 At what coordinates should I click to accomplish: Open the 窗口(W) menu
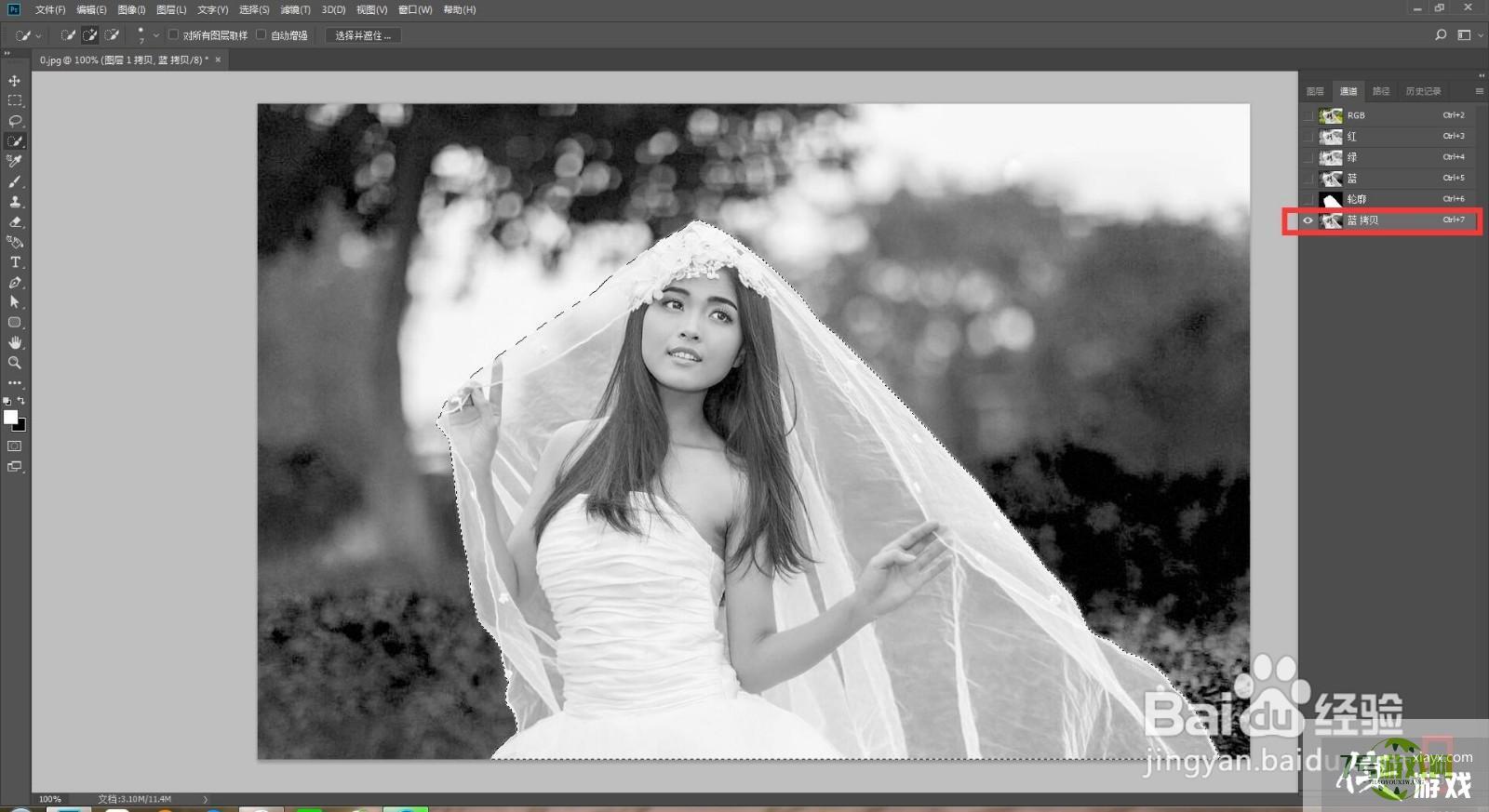415,9
